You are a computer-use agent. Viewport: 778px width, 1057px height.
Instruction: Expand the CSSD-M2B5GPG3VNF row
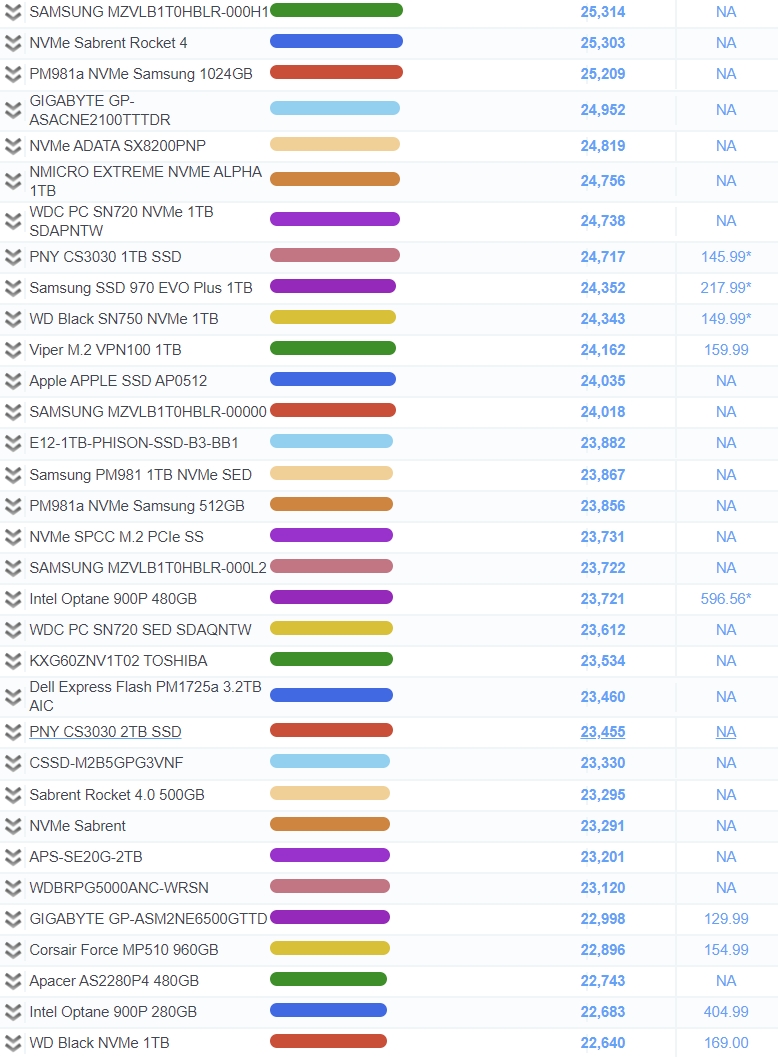click(x=13, y=763)
